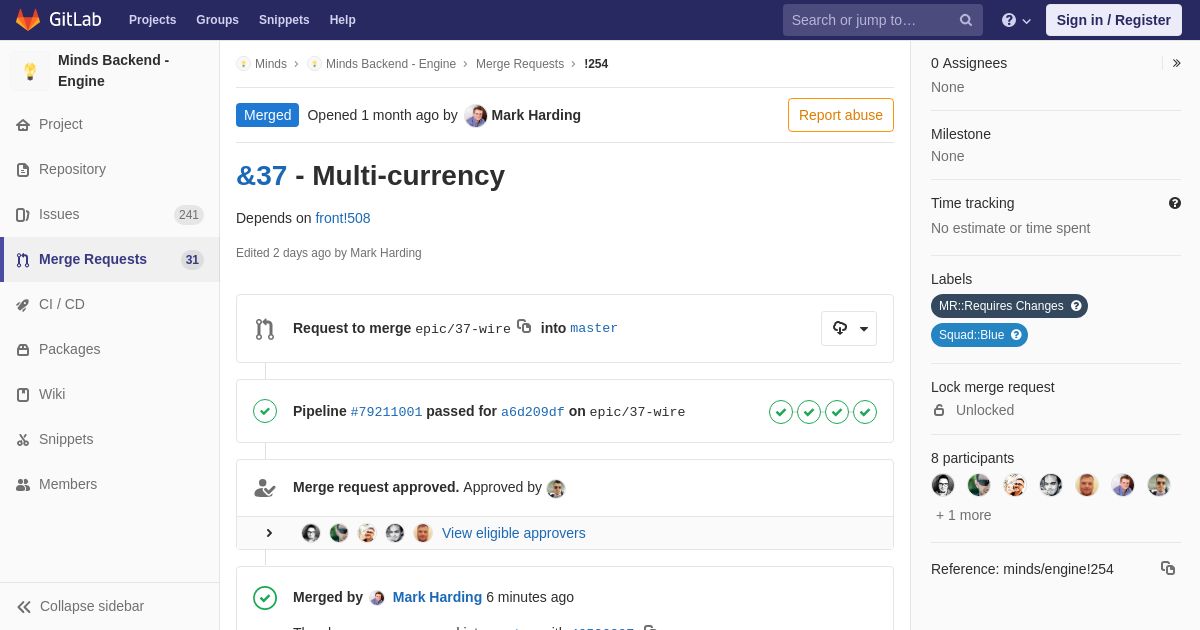Viewport: 1200px width, 630px height.
Task: Open Snippets in top navigation
Action: click(x=284, y=20)
